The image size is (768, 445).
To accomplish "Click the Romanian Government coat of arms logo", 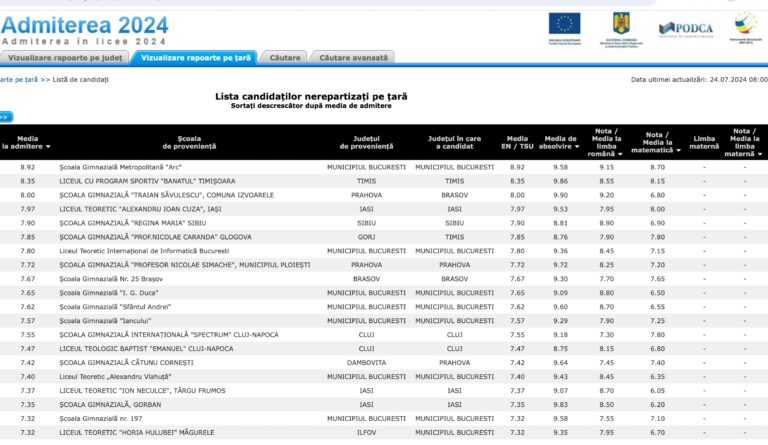I will (x=621, y=24).
